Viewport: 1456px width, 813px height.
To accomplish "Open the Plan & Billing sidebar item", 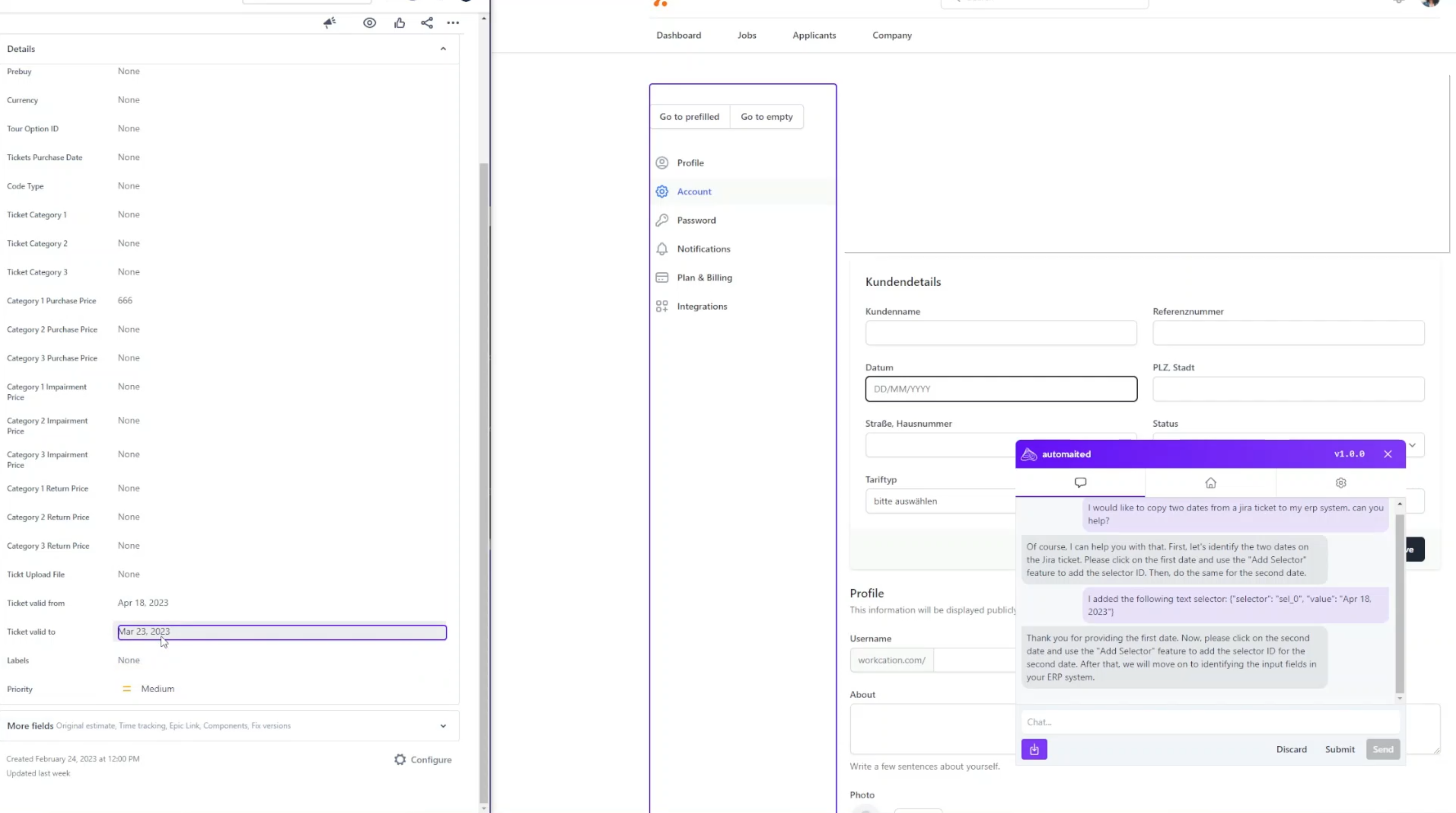I will [743, 277].
